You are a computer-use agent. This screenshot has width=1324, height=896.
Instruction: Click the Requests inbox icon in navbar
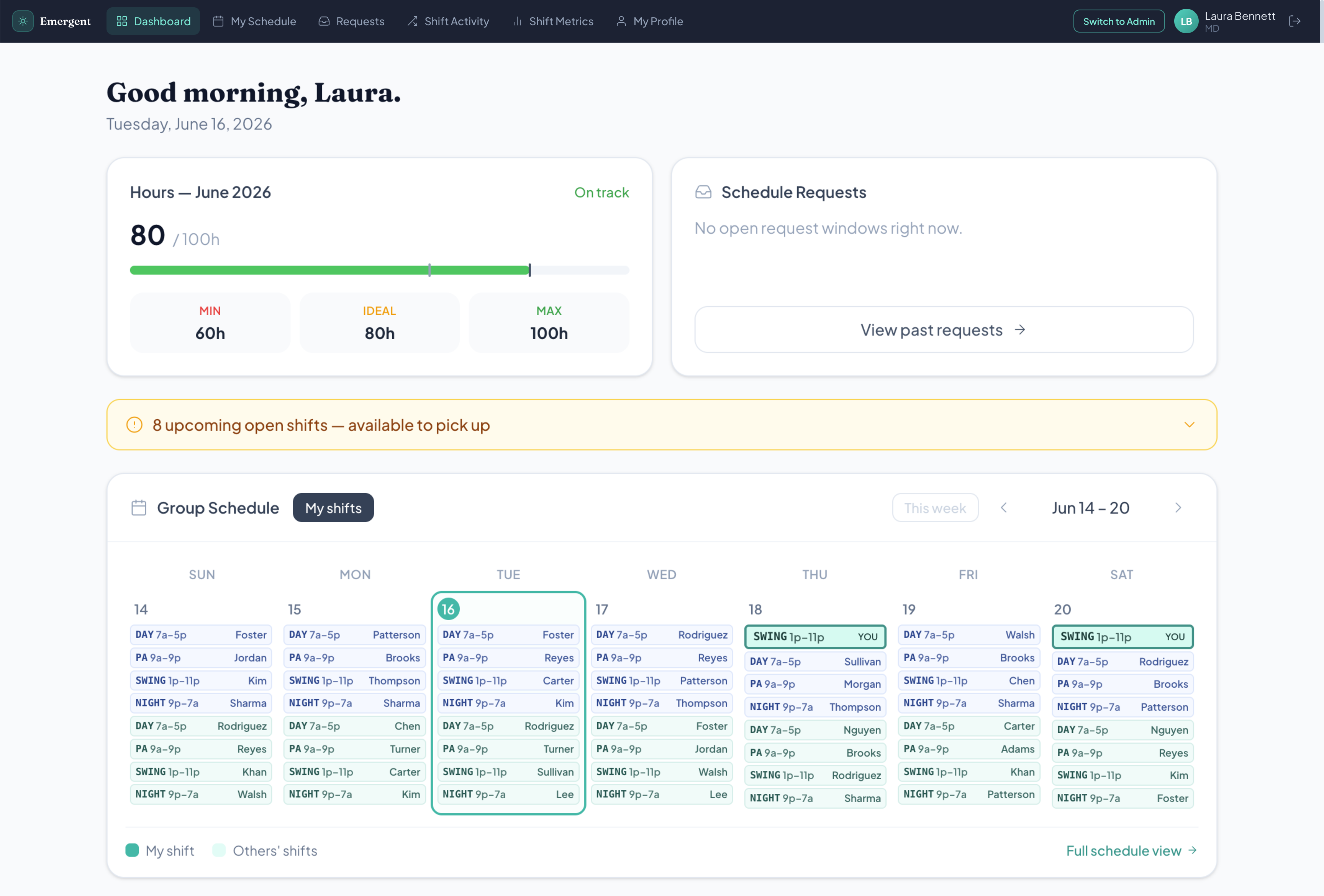tap(324, 21)
